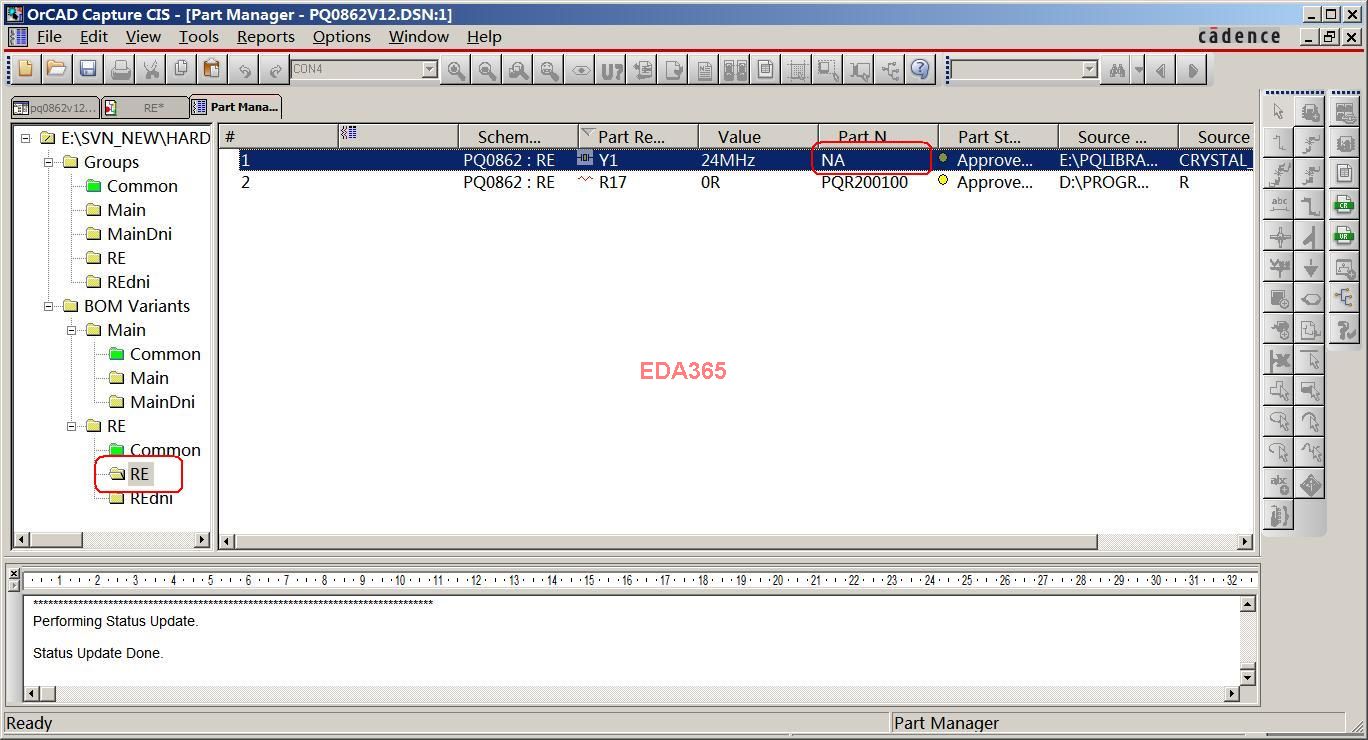Click the Place Part palette icon
Screen dimensions: 1368x740
1310,111
